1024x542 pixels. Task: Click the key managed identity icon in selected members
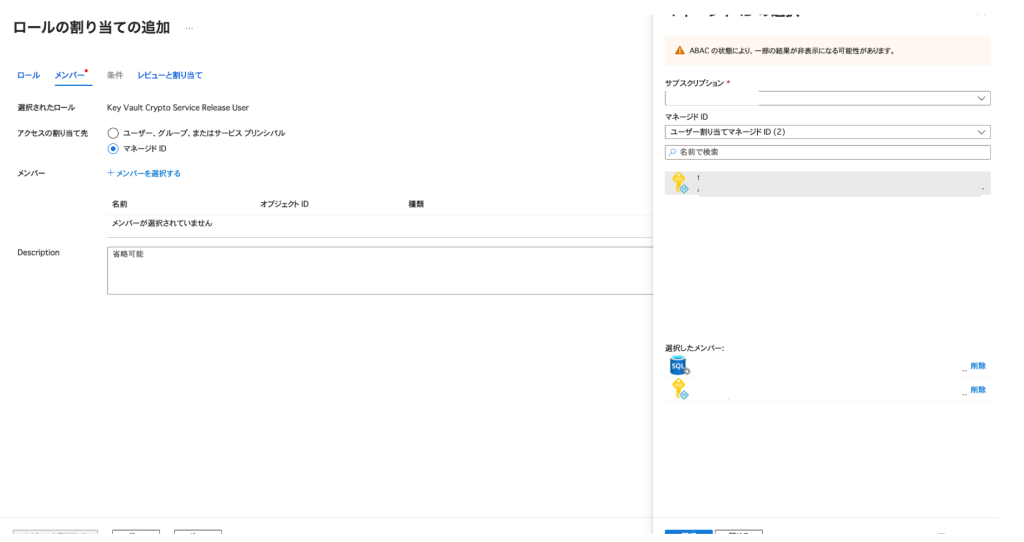(680, 389)
